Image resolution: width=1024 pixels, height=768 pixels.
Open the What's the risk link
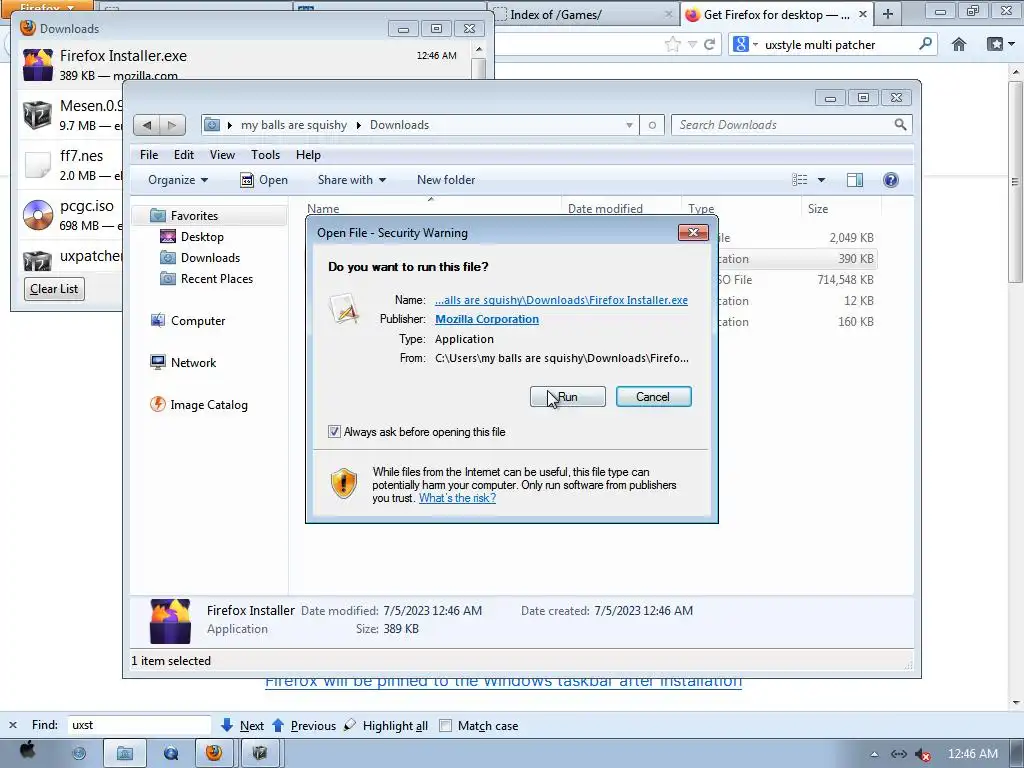[x=457, y=498]
